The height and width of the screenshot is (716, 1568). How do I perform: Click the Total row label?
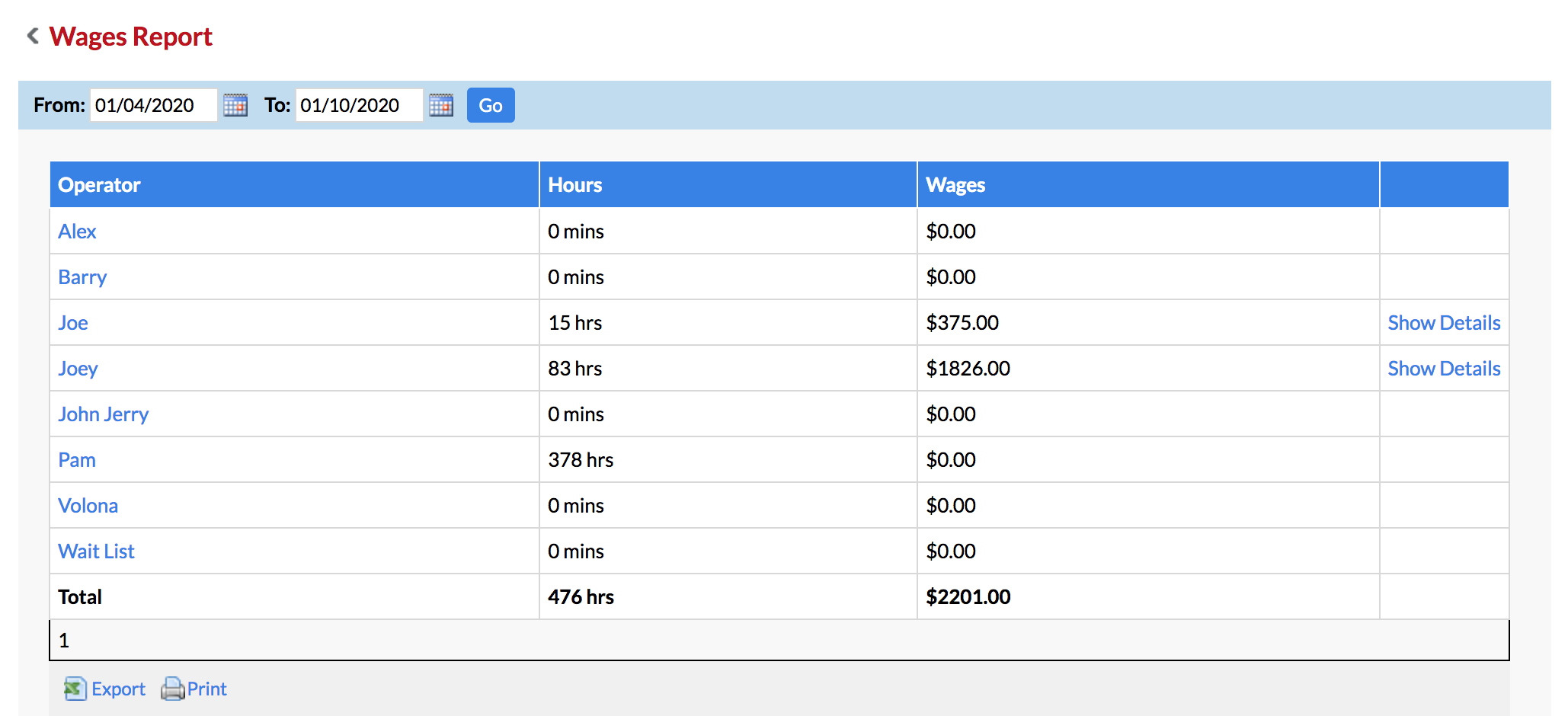[80, 597]
